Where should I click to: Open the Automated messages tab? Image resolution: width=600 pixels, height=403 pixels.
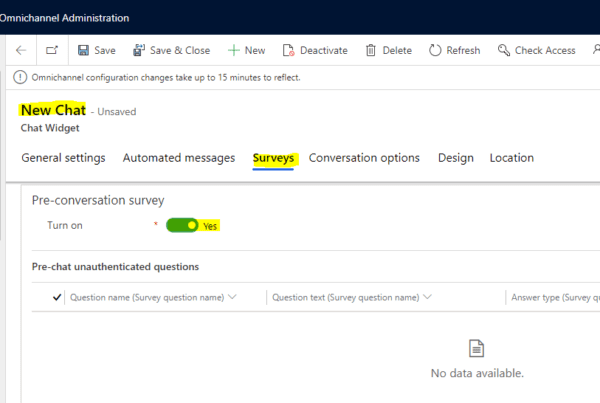coord(178,158)
